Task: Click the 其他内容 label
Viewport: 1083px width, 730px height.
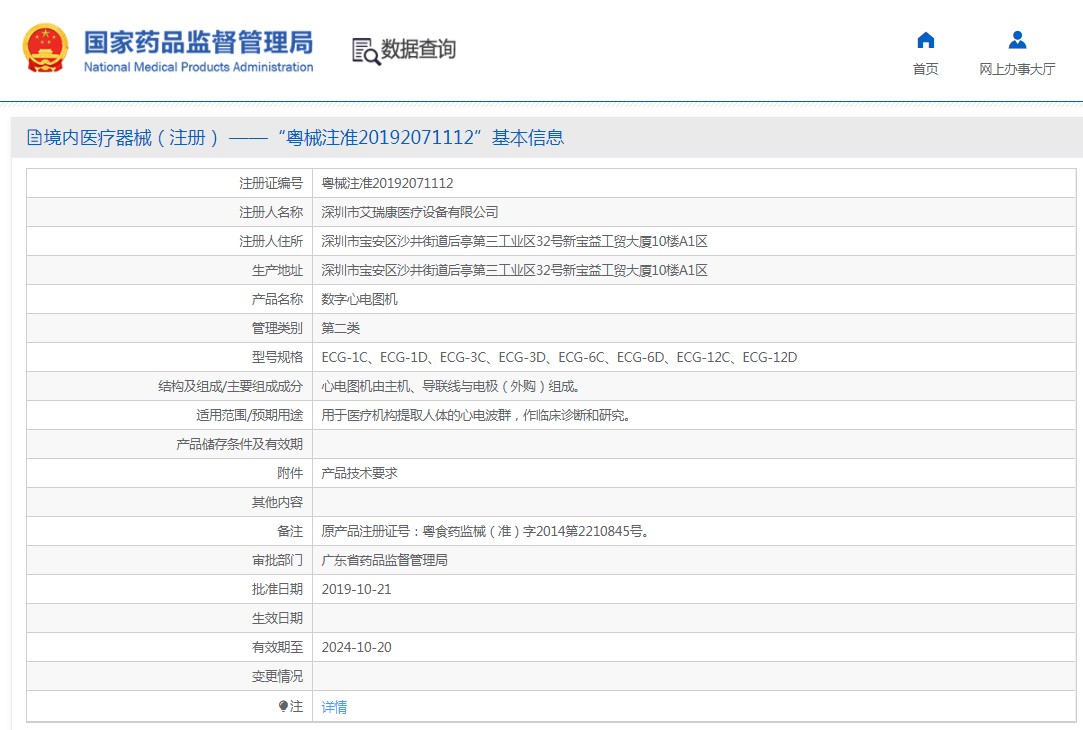Action: click(277, 502)
